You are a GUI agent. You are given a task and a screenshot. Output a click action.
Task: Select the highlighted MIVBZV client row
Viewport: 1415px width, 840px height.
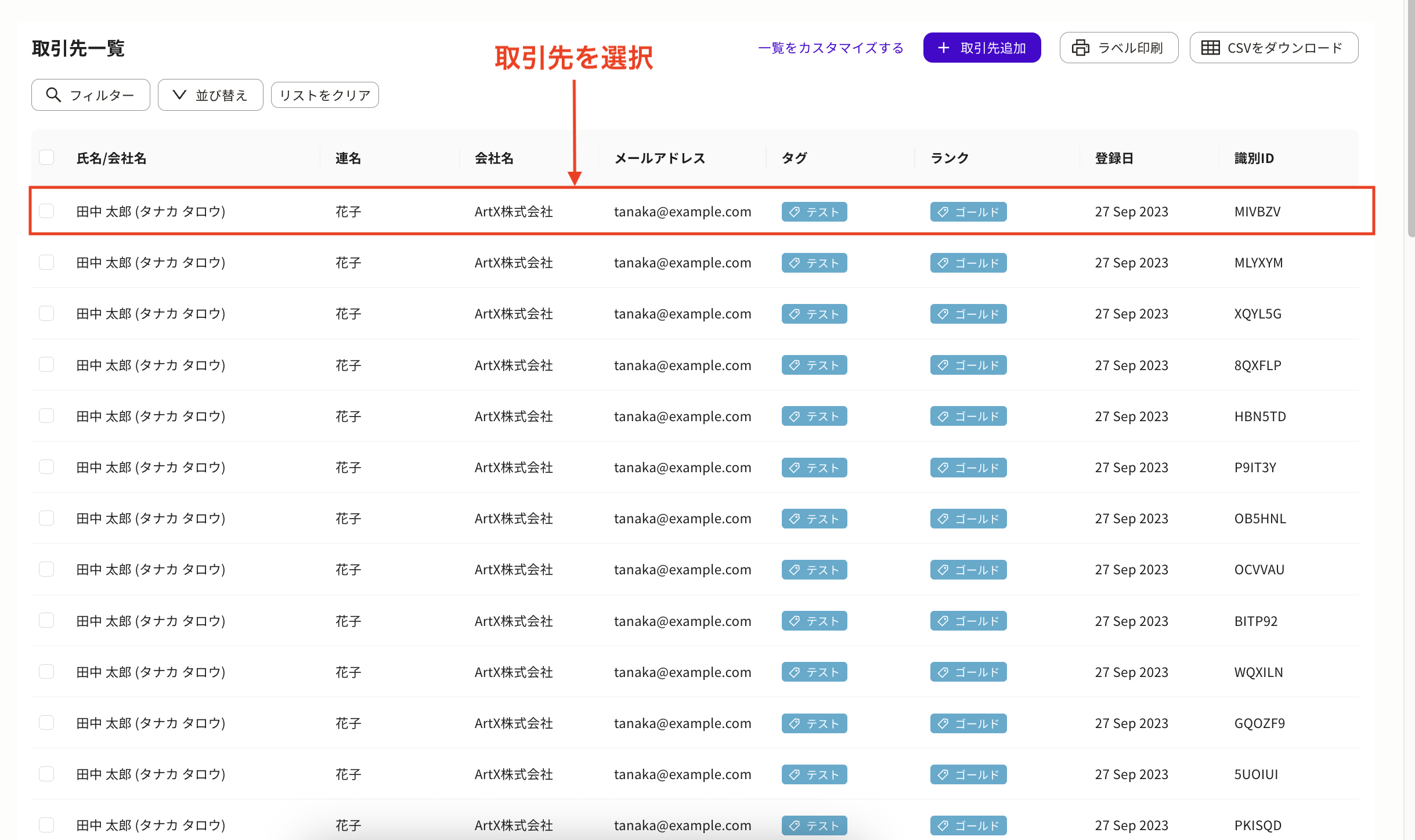click(x=406, y=211)
